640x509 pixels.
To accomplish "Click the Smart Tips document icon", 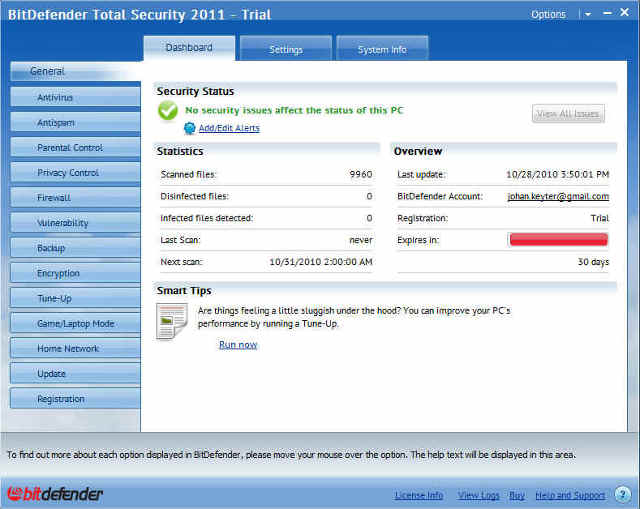I will coord(171,322).
